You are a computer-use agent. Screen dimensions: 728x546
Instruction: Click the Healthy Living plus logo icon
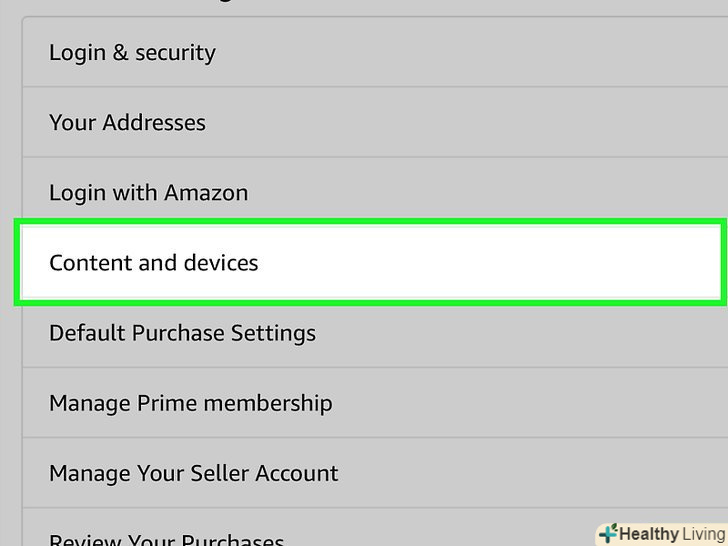pos(607,534)
